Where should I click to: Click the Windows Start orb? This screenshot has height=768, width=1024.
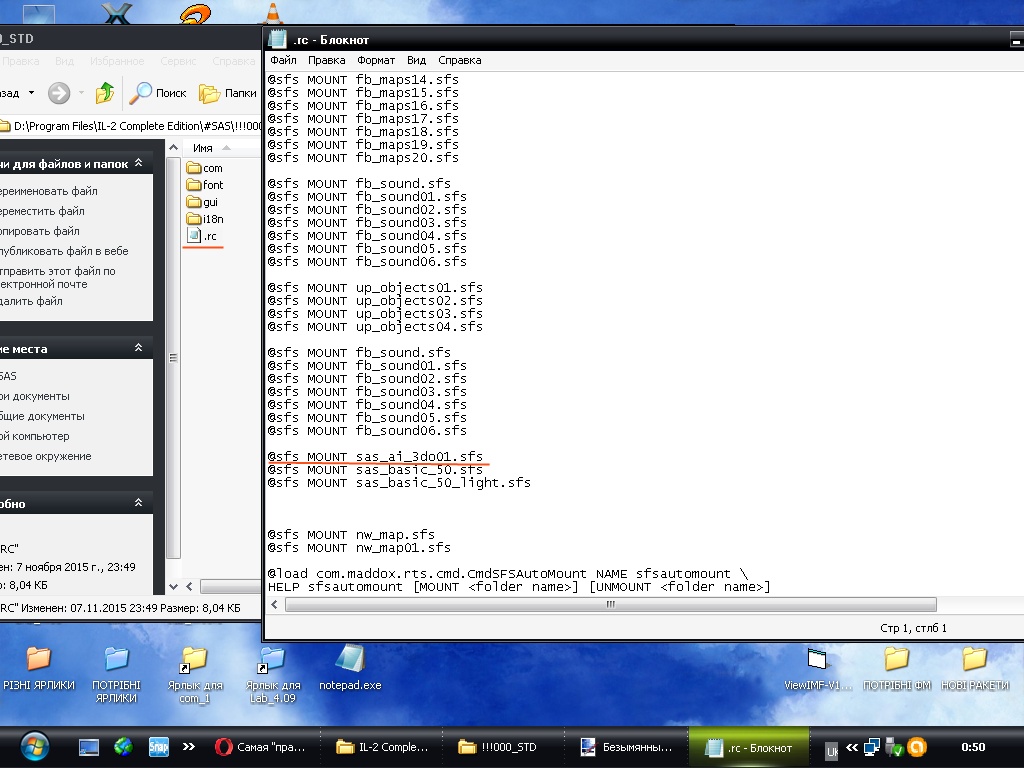[x=34, y=746]
